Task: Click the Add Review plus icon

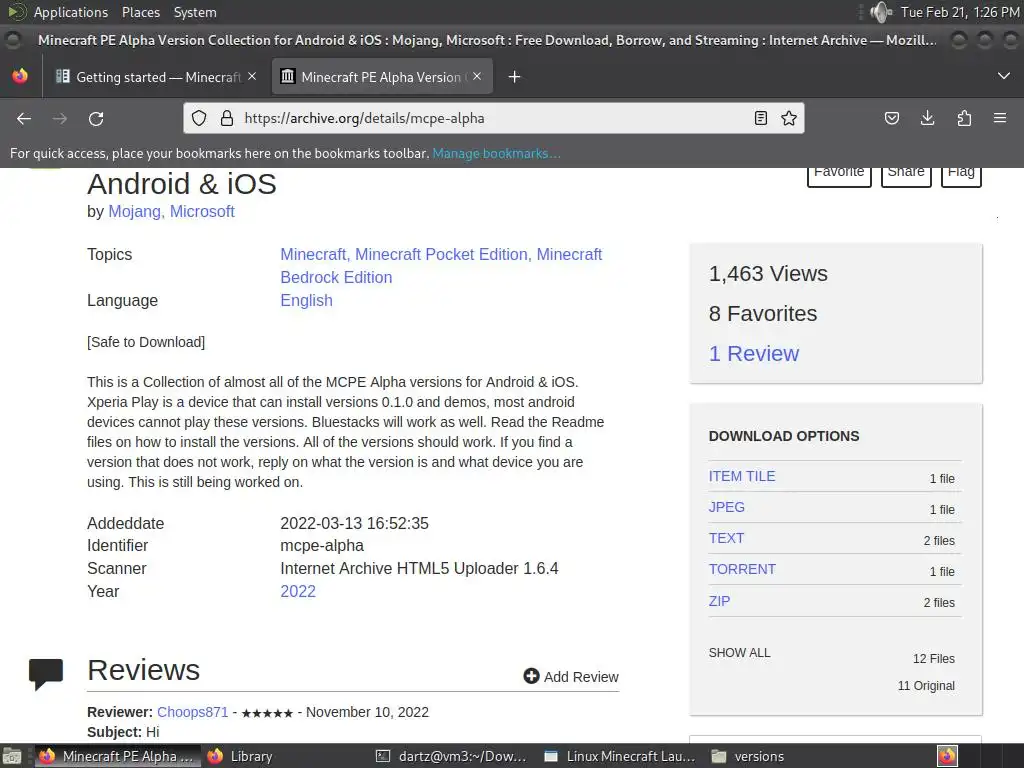Action: 531,676
